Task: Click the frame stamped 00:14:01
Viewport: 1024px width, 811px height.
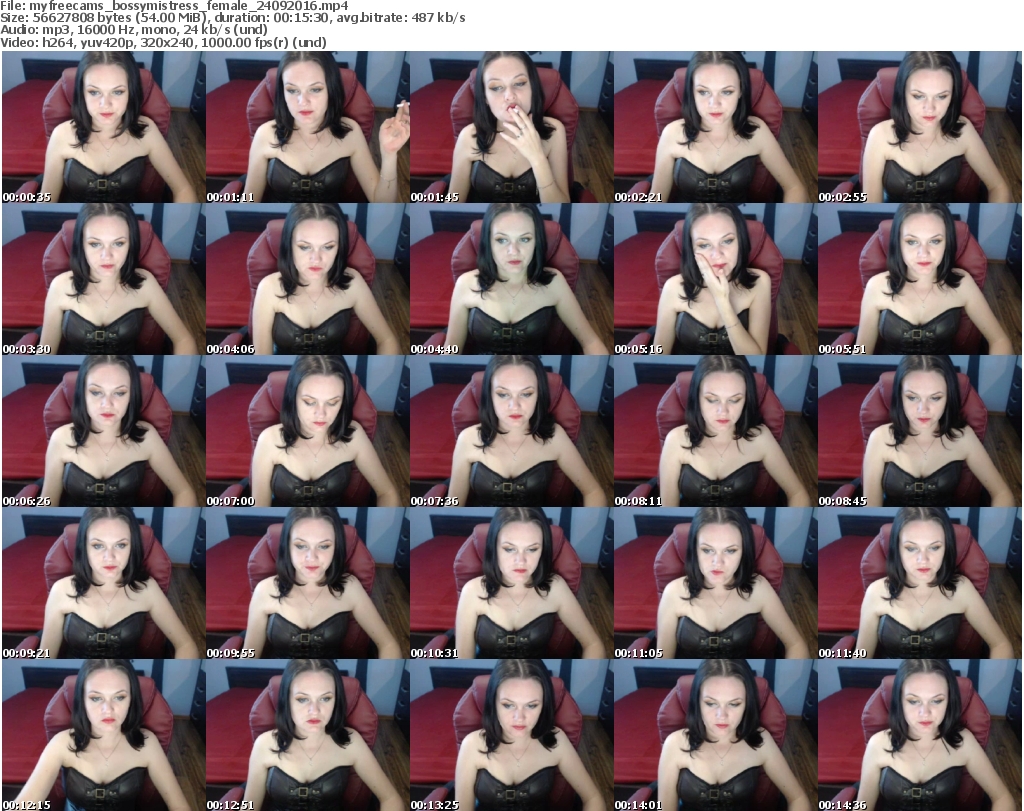Action: pos(715,735)
